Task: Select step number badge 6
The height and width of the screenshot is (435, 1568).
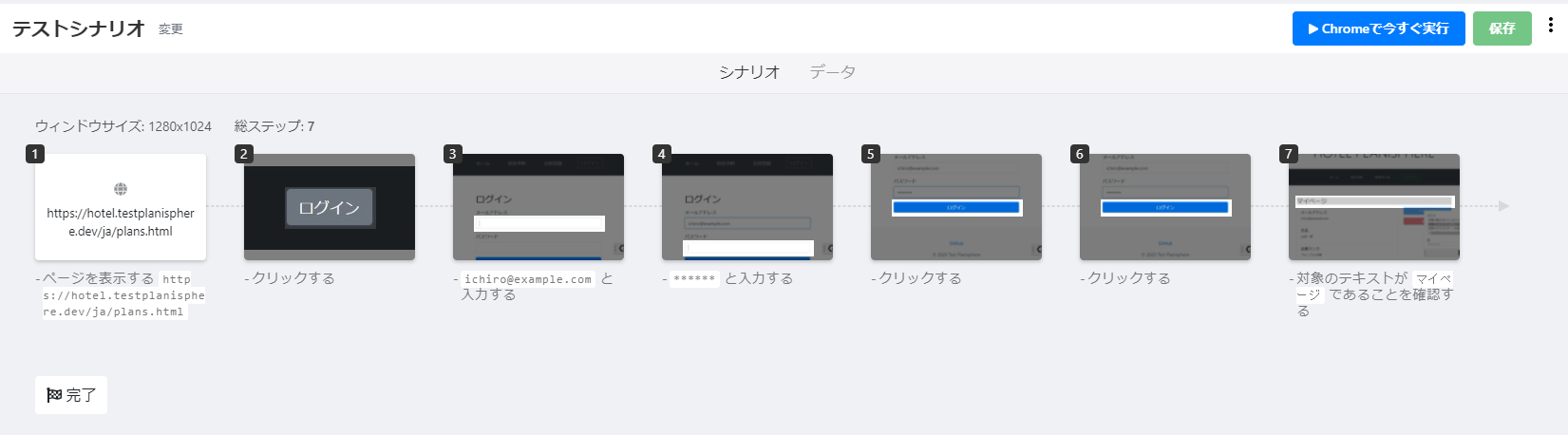Action: tap(1080, 154)
